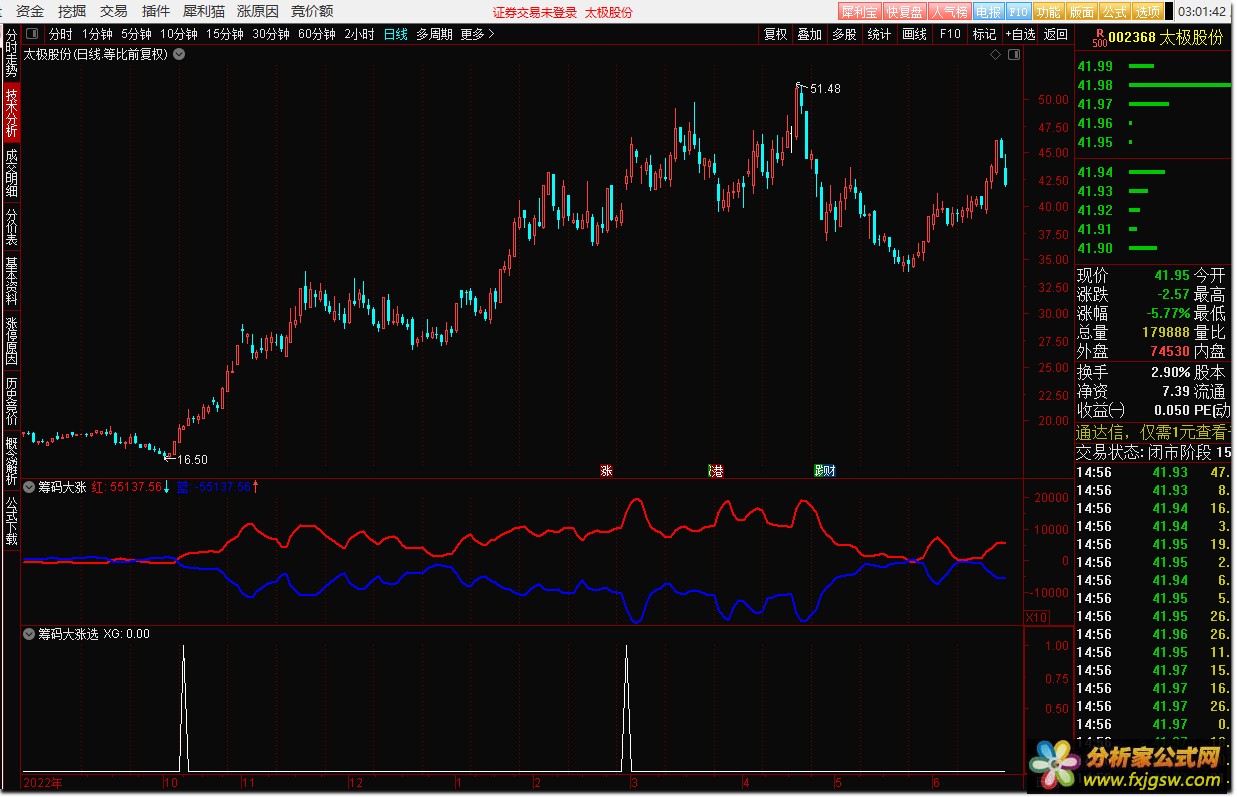Click the 通达信 promotional link text

[x=1154, y=433]
